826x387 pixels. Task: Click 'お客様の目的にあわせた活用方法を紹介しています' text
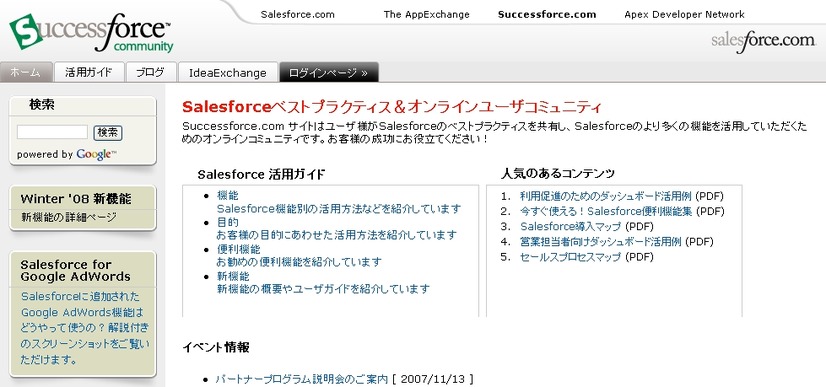pyautogui.click(x=337, y=235)
